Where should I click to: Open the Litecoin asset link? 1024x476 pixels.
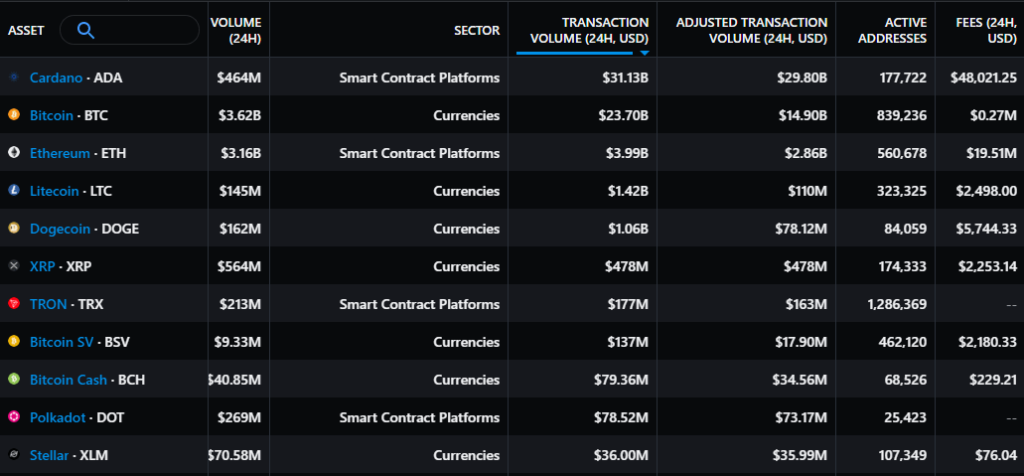(x=54, y=191)
